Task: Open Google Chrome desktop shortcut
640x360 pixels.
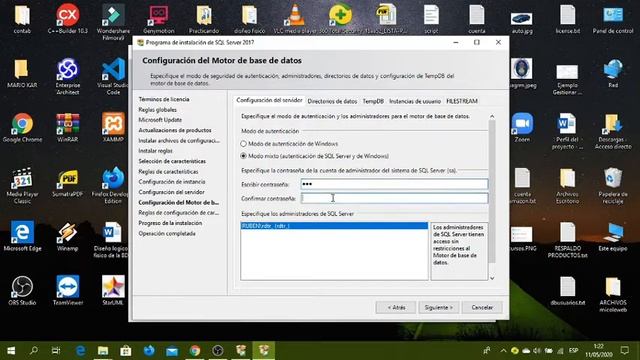Action: point(22,127)
